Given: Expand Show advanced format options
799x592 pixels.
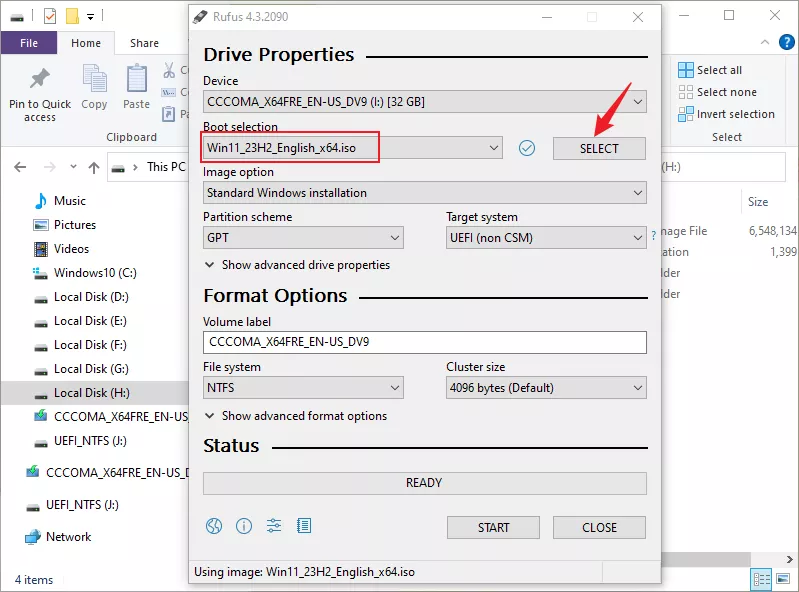Looking at the screenshot, I should (x=296, y=416).
